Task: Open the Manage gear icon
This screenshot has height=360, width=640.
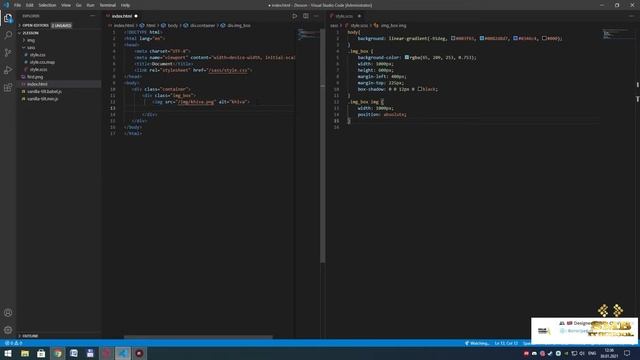Action: click(x=8, y=330)
